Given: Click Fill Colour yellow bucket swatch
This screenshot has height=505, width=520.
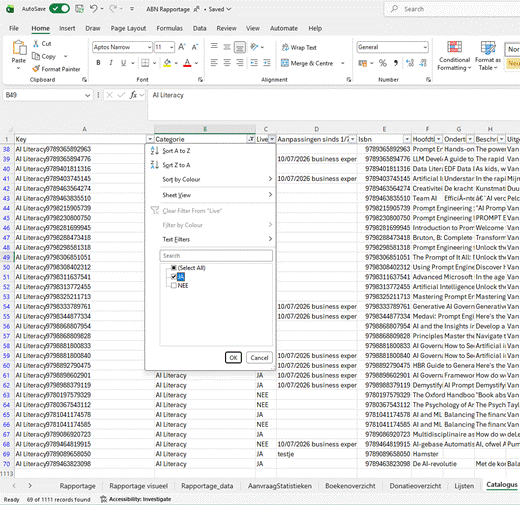Looking at the screenshot, I should click(167, 63).
